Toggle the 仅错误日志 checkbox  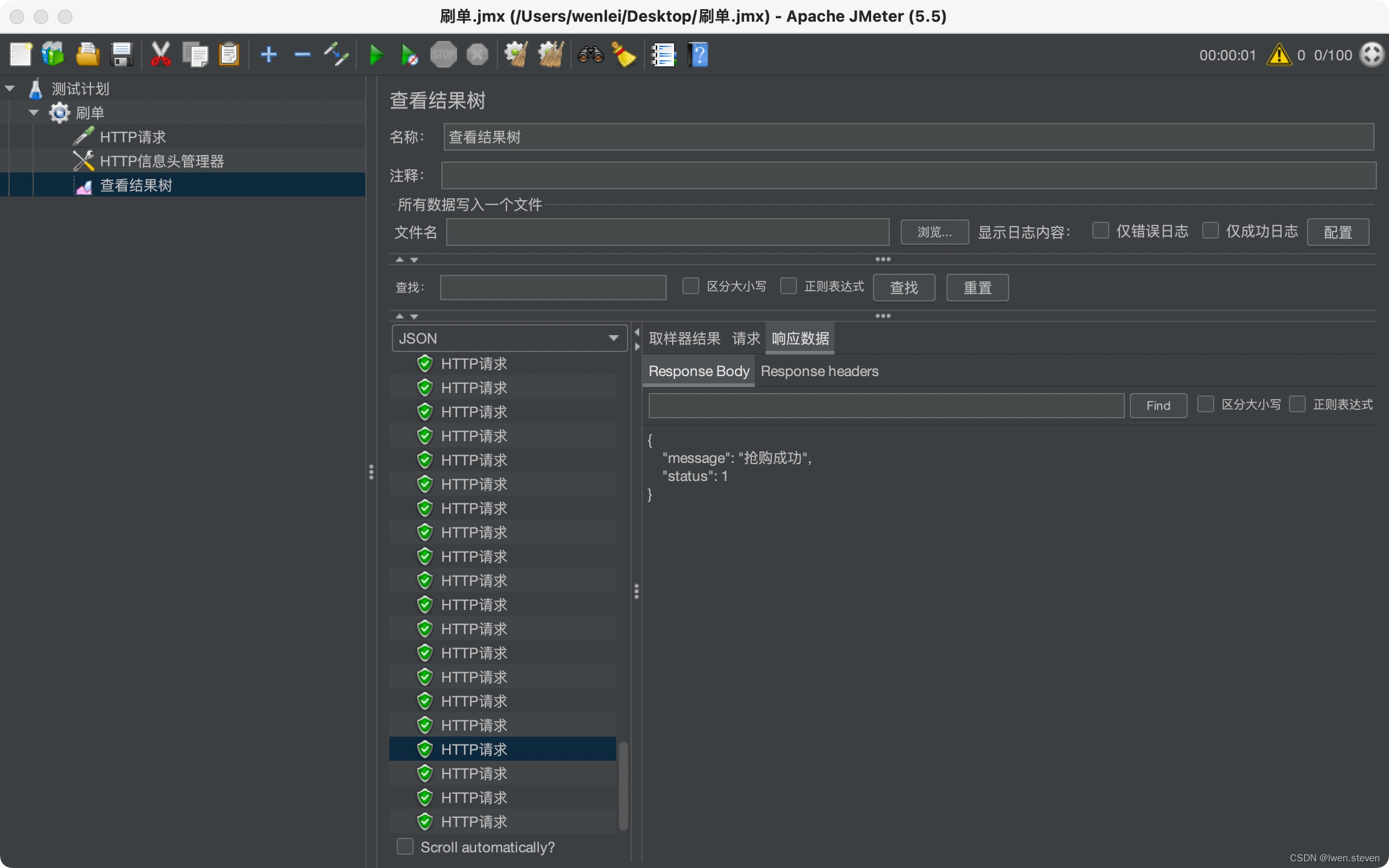pyautogui.click(x=1101, y=230)
